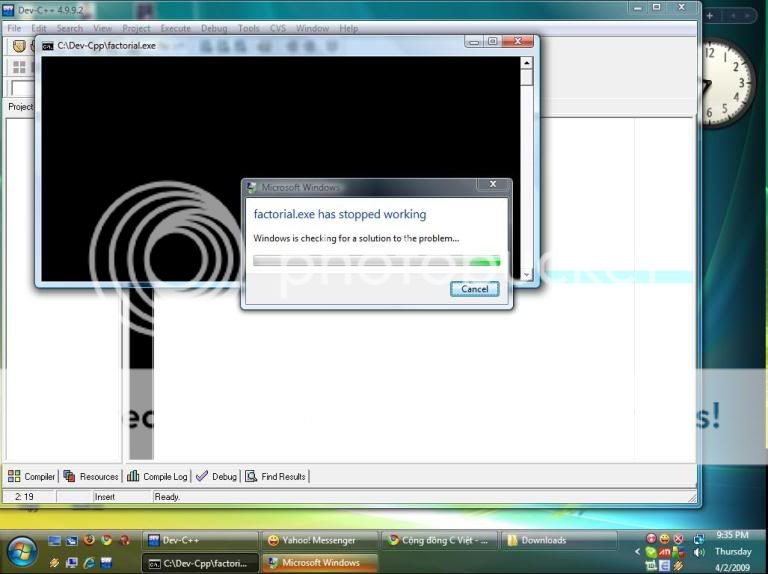Cancel the factorial.exe problem check
This screenshot has width=768, height=574.
pos(475,289)
